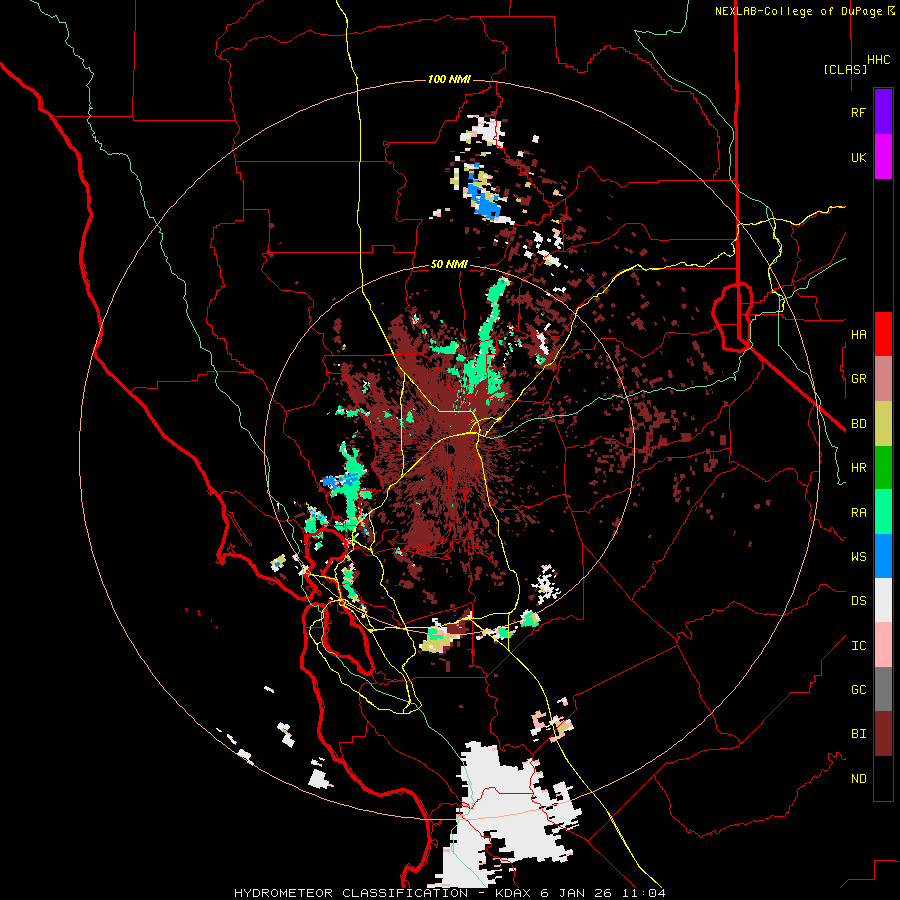Click the [CLAS] legend header text
The width and height of the screenshot is (900, 900).
click(845, 69)
